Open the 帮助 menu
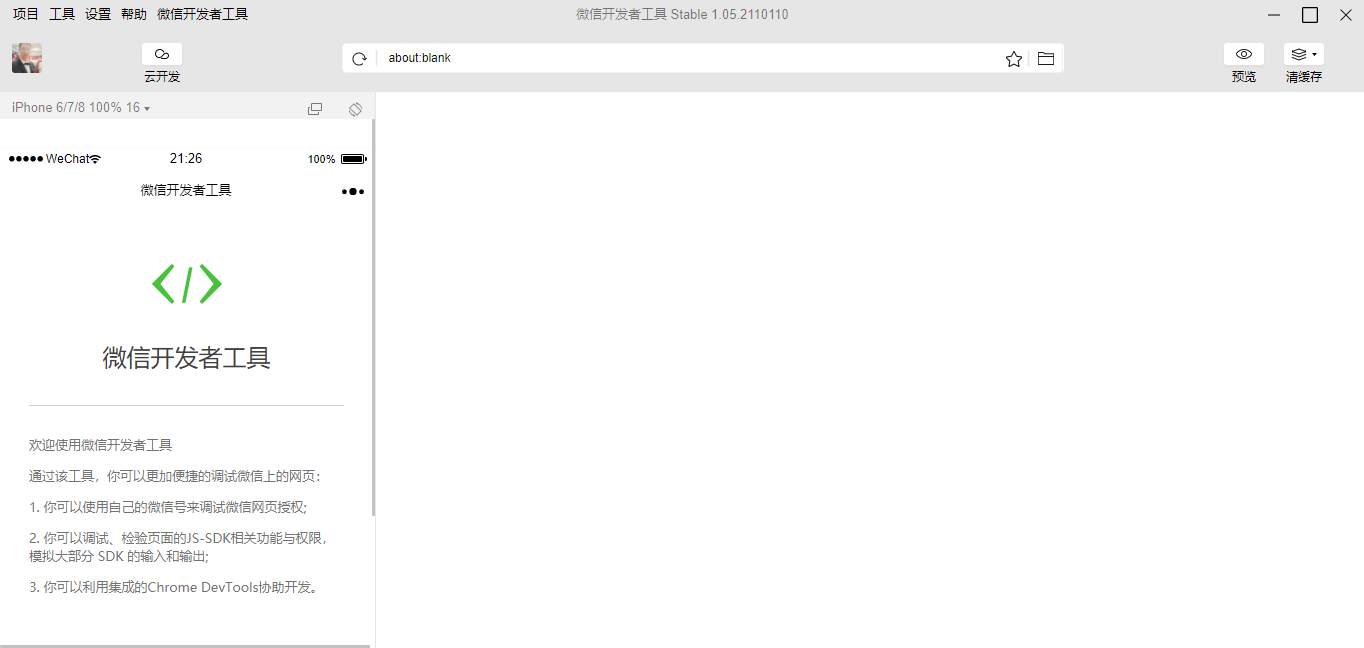The width and height of the screenshot is (1364, 648). click(x=134, y=14)
